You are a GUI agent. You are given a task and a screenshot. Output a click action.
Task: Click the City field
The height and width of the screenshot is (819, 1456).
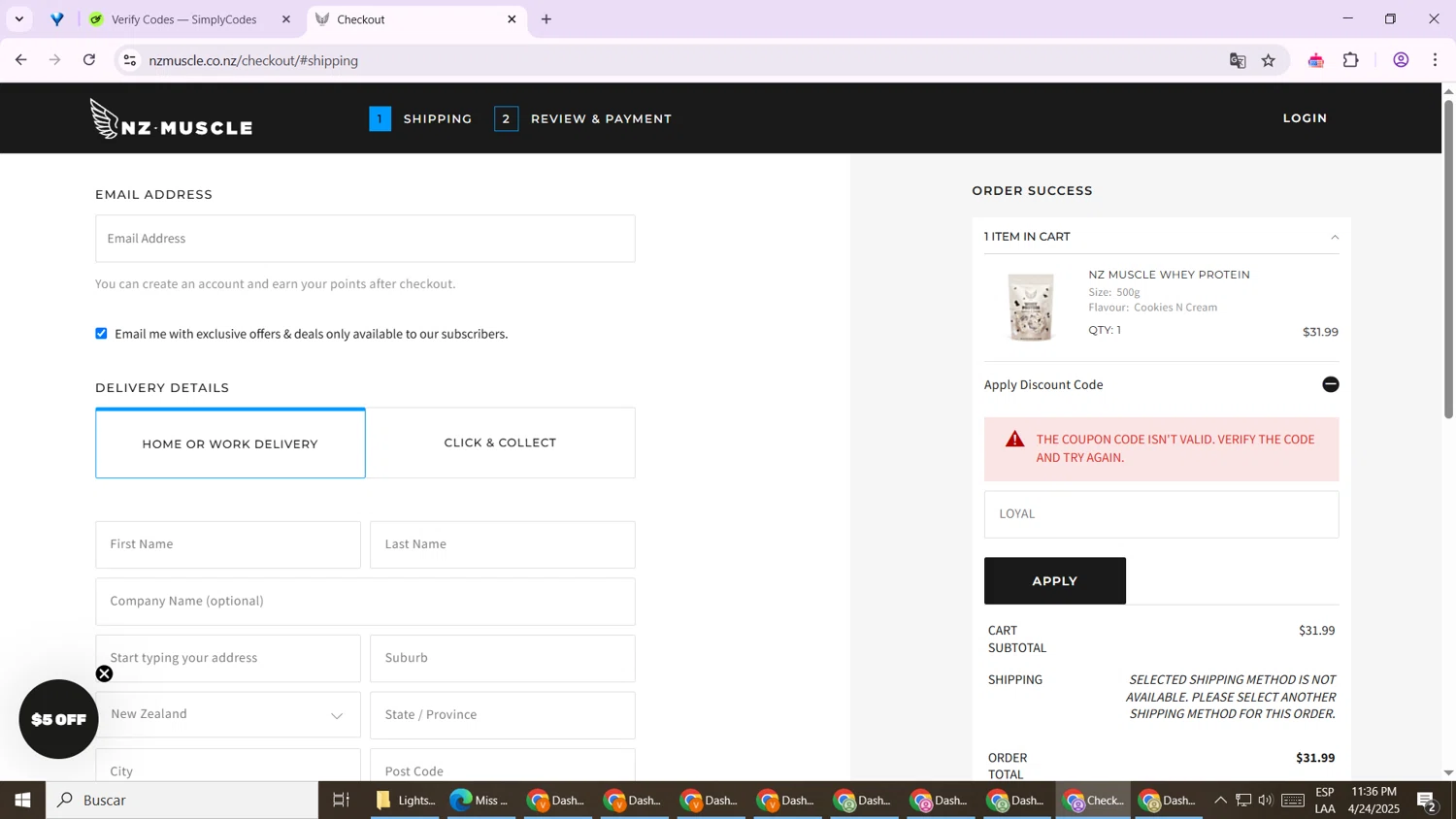(x=228, y=766)
